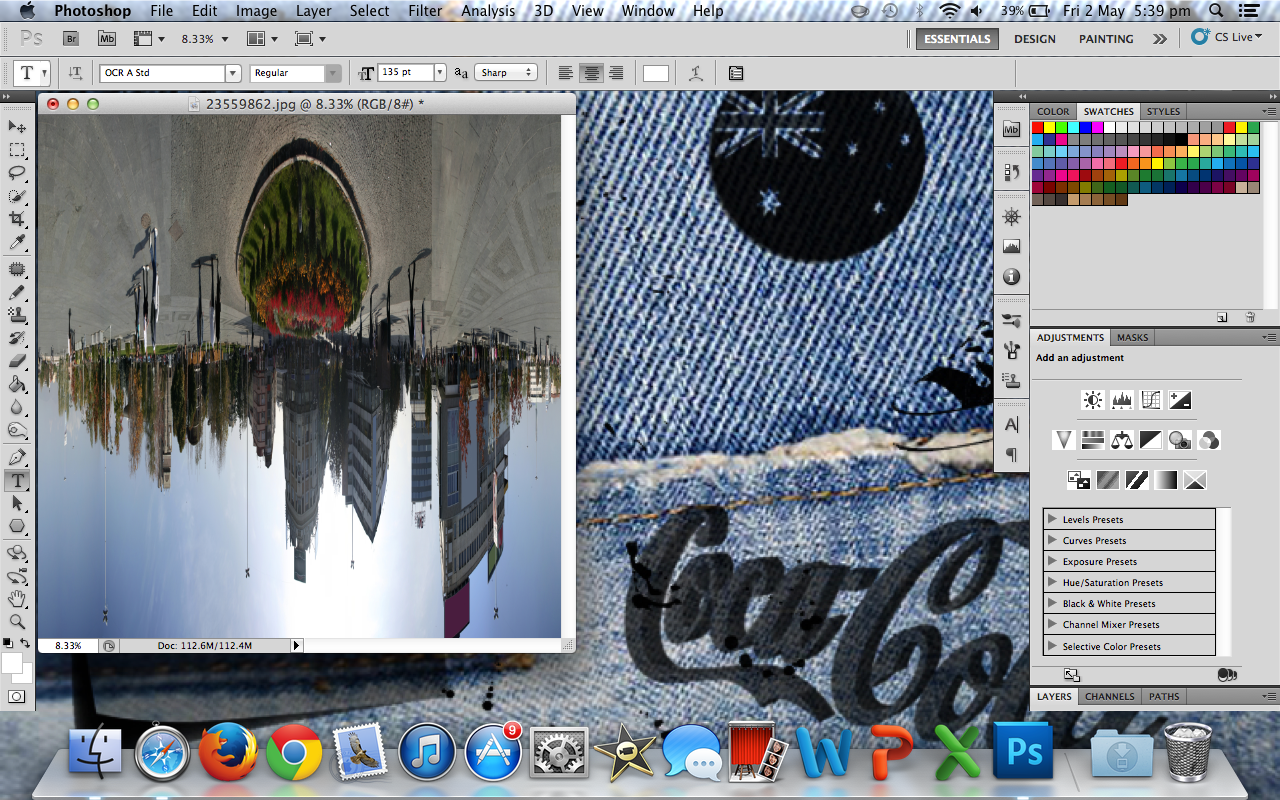Add a Photo Filter adjustment

(1180, 440)
